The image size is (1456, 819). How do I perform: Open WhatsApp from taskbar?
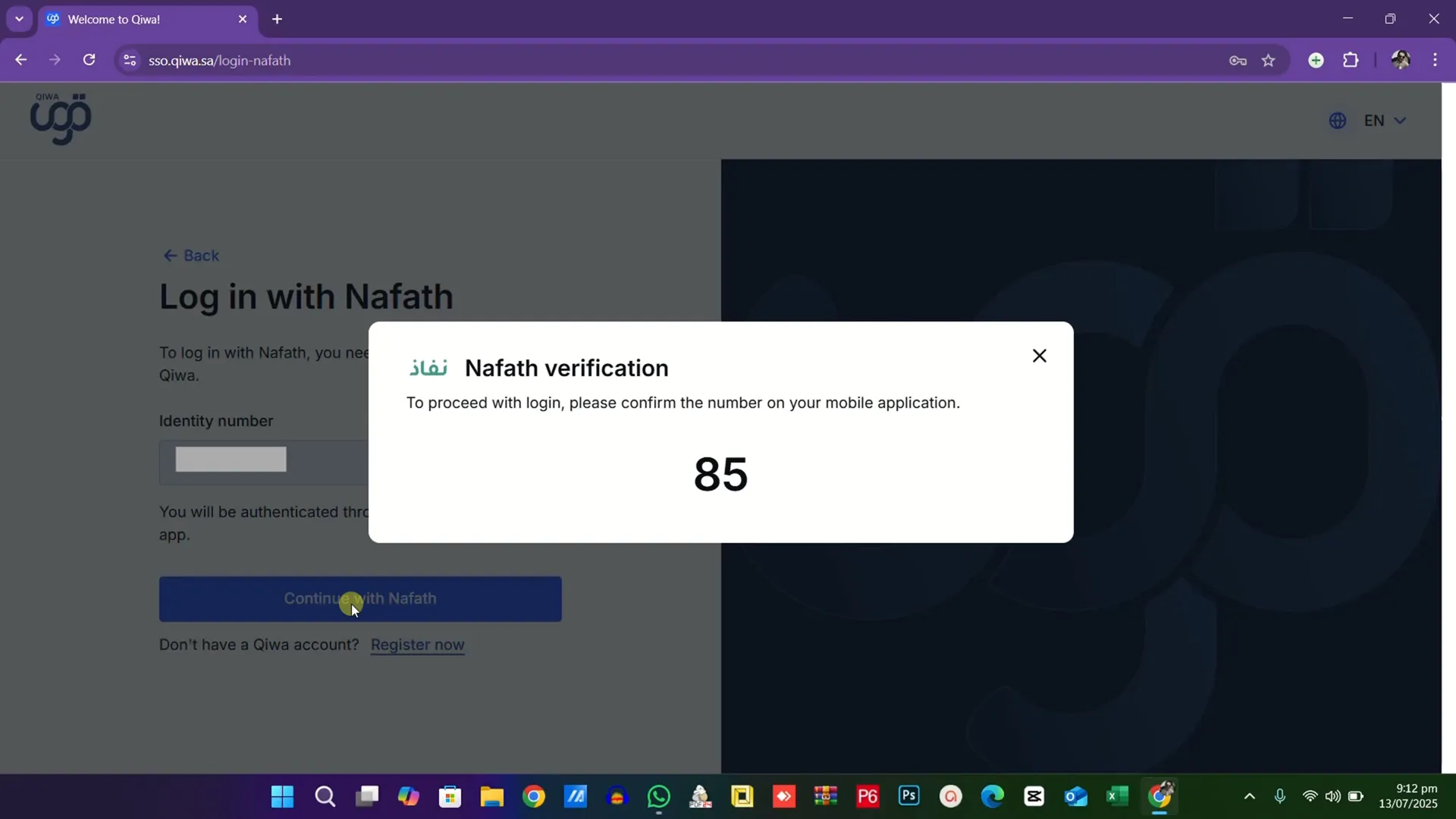(659, 796)
